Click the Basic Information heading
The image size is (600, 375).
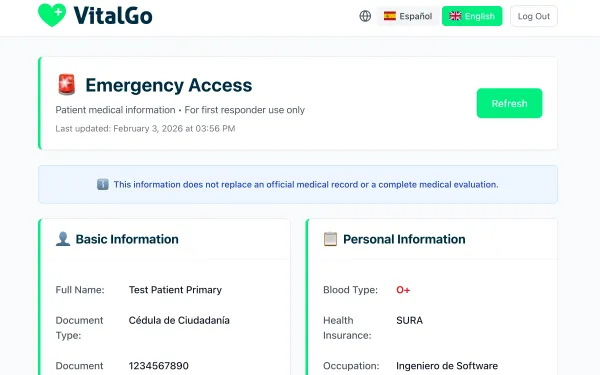tap(127, 239)
